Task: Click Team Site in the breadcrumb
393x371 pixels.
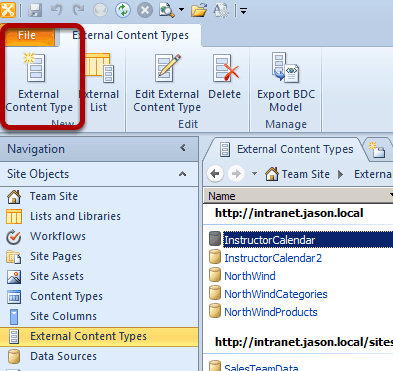Action: 306,174
